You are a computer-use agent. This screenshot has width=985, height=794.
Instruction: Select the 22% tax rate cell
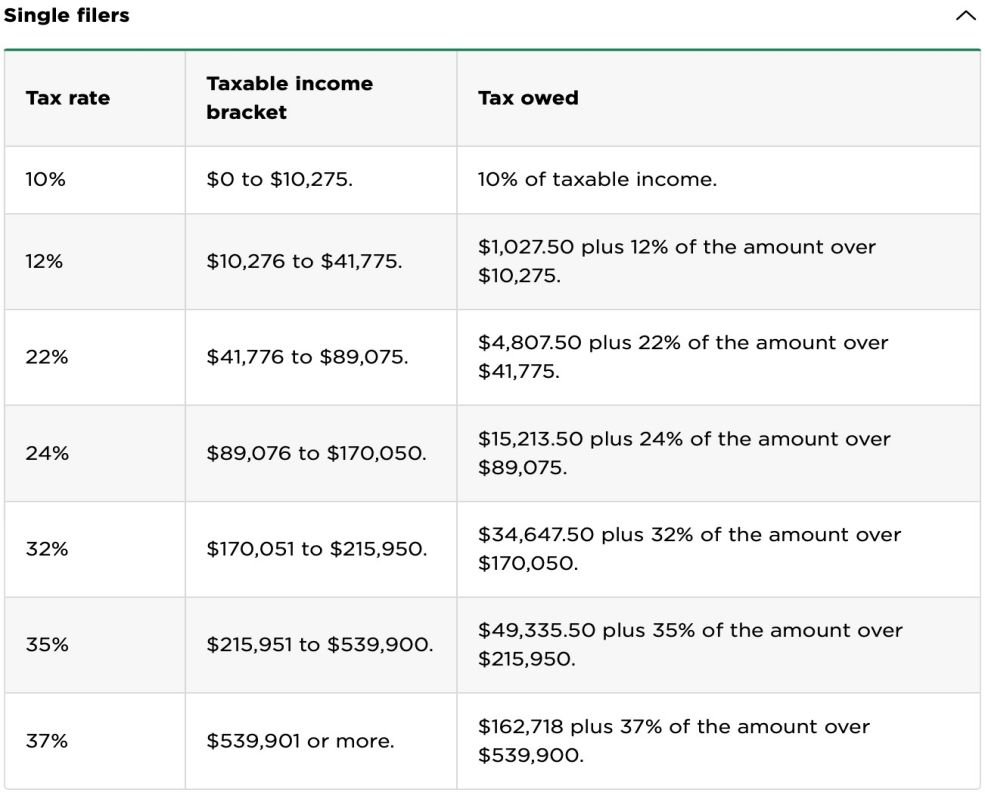[x=47, y=358]
